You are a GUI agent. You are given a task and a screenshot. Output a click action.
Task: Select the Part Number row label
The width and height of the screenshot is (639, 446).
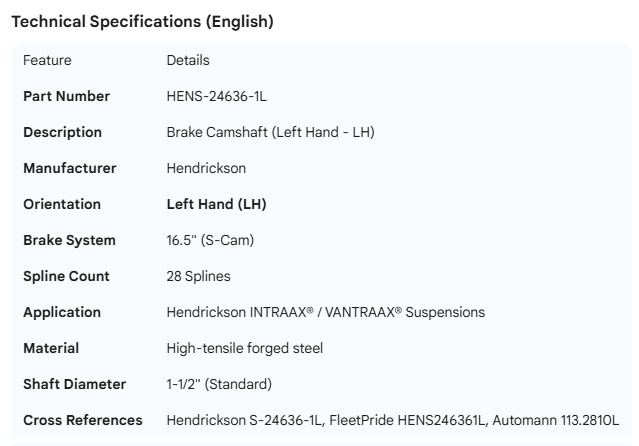66,96
